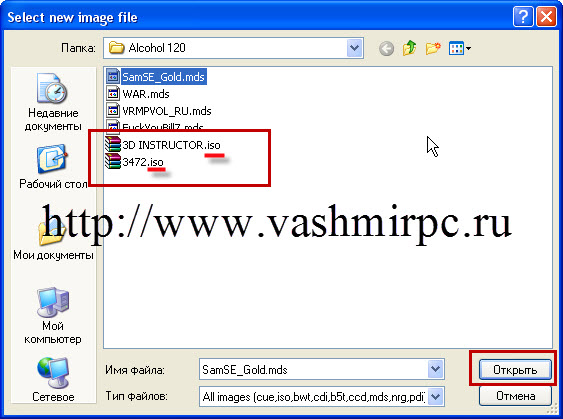Go to Рабочий стол in the places bar

coord(53,166)
